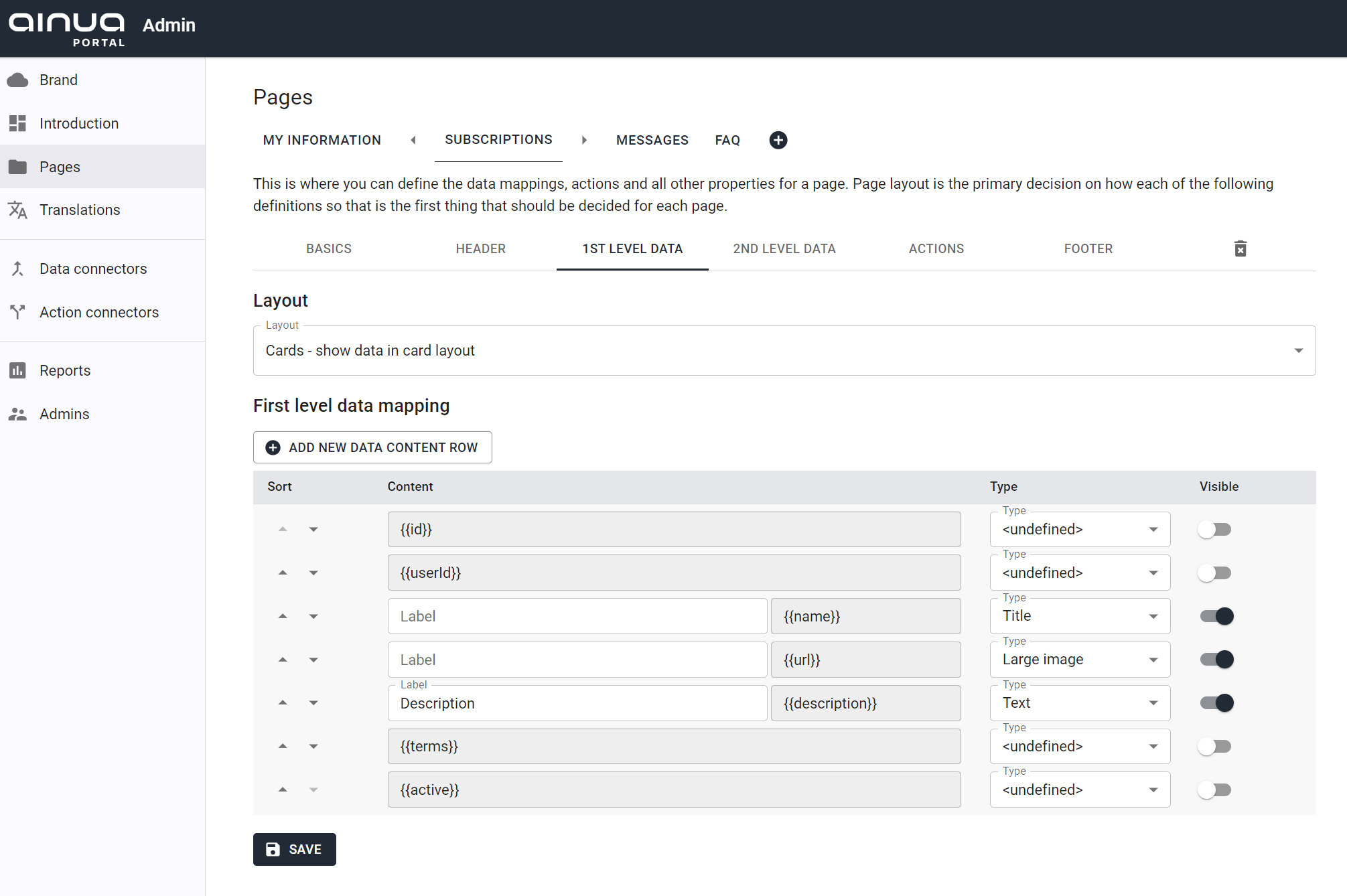Switch to the Header tab
This screenshot has width=1347, height=896.
[x=480, y=248]
